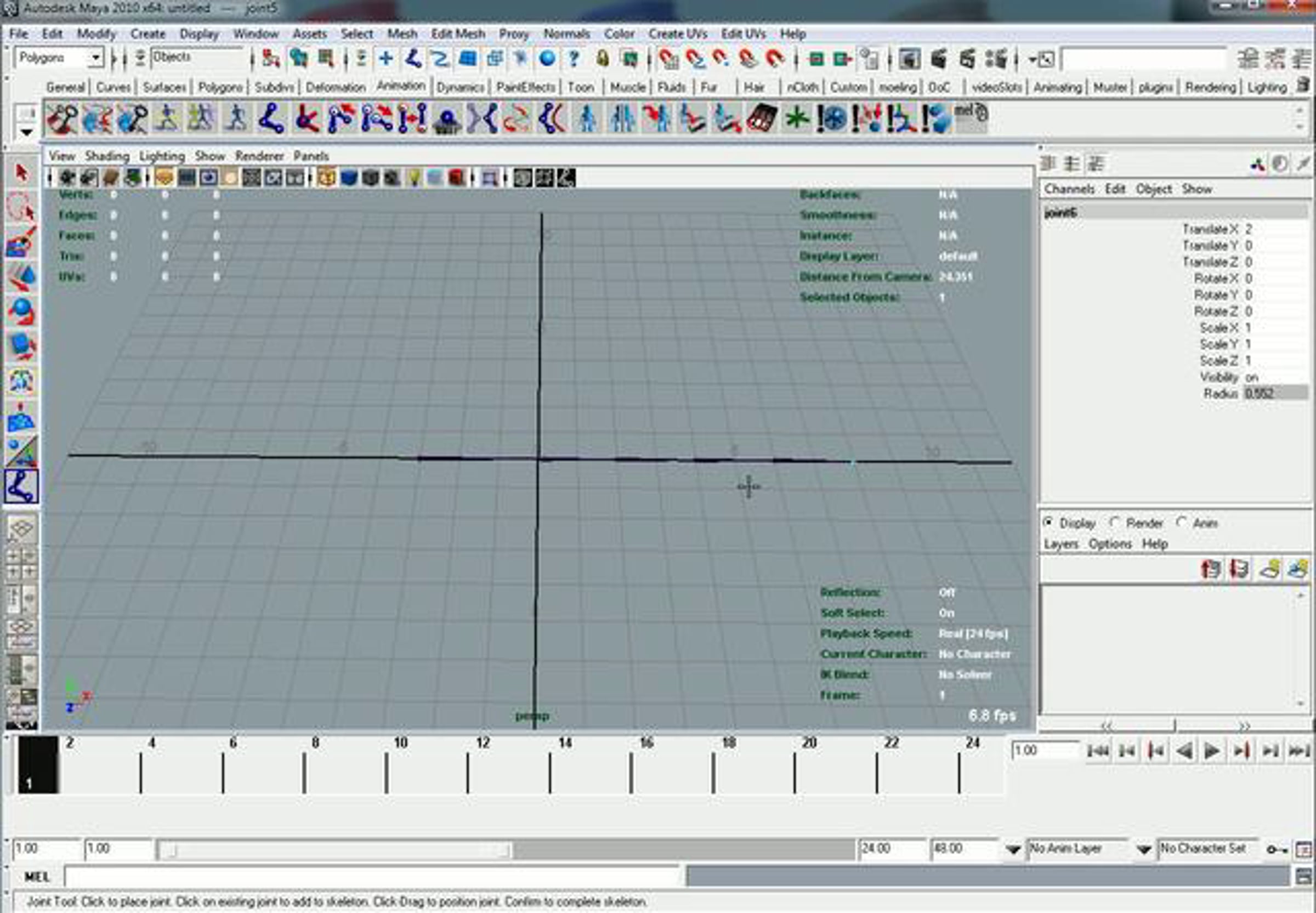Open the File menu

tap(18, 34)
